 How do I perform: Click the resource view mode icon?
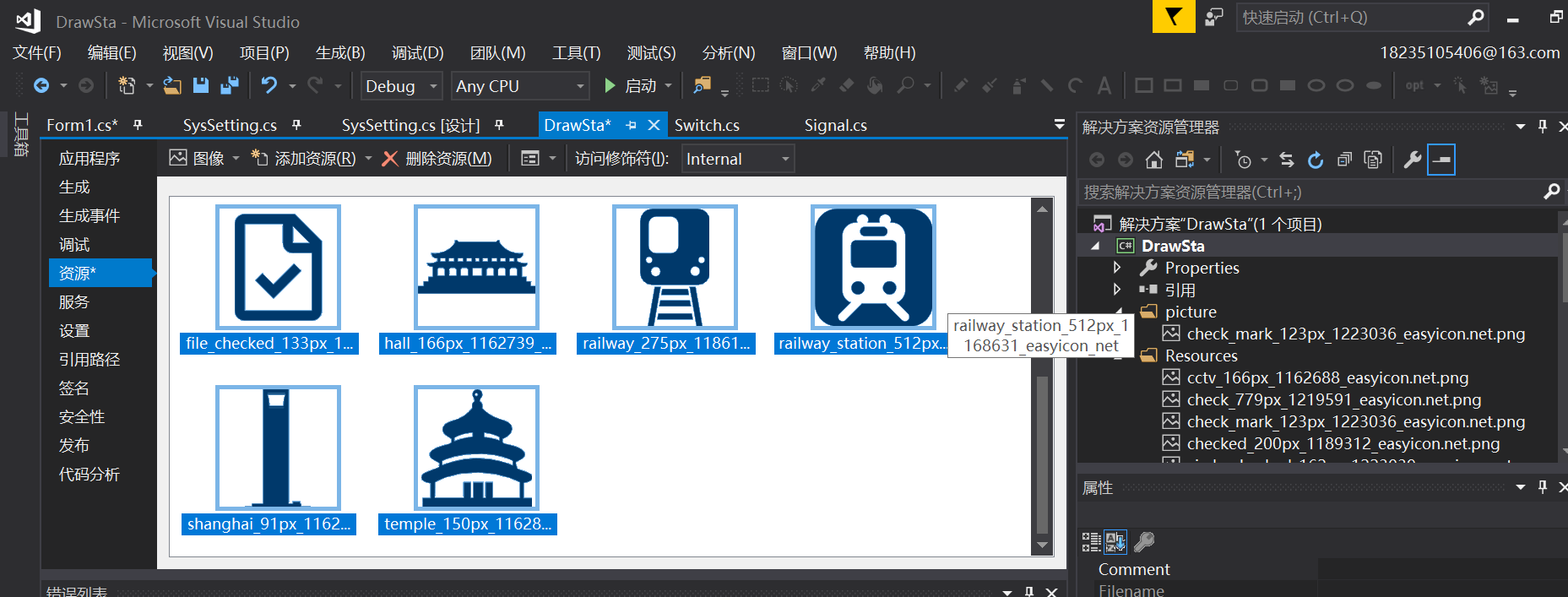[x=530, y=159]
